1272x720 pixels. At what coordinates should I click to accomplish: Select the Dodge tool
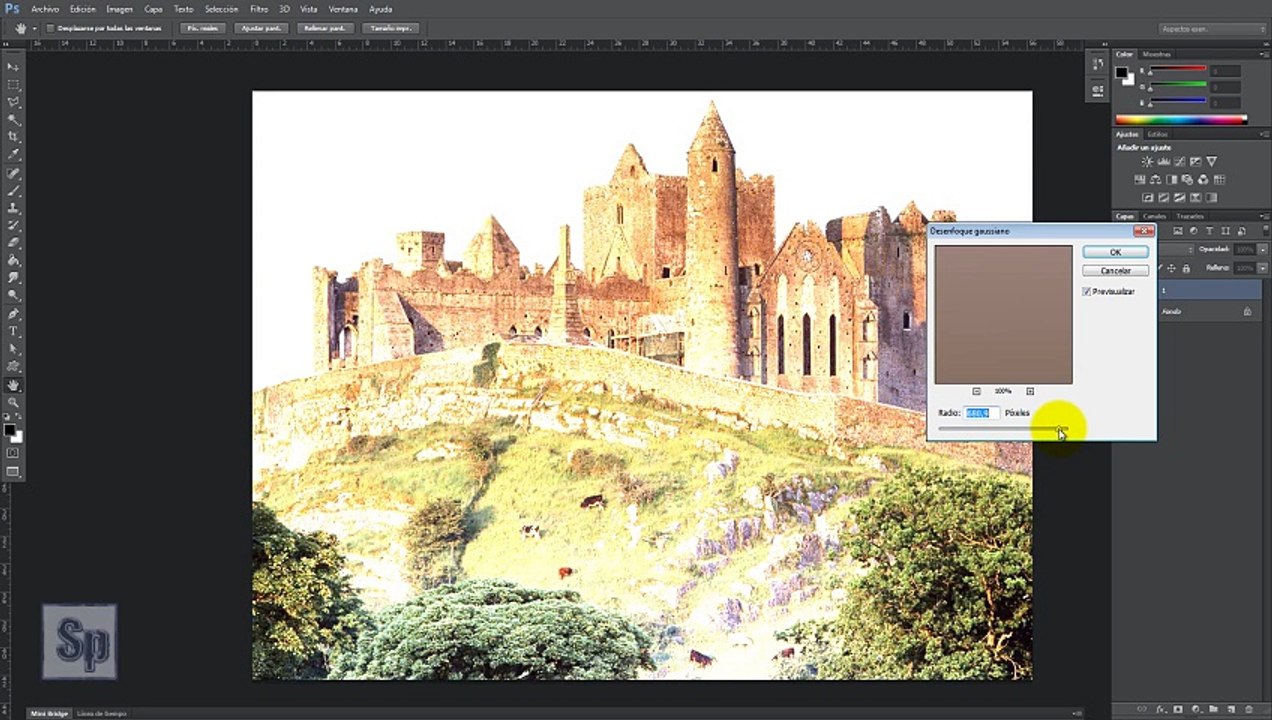14,296
